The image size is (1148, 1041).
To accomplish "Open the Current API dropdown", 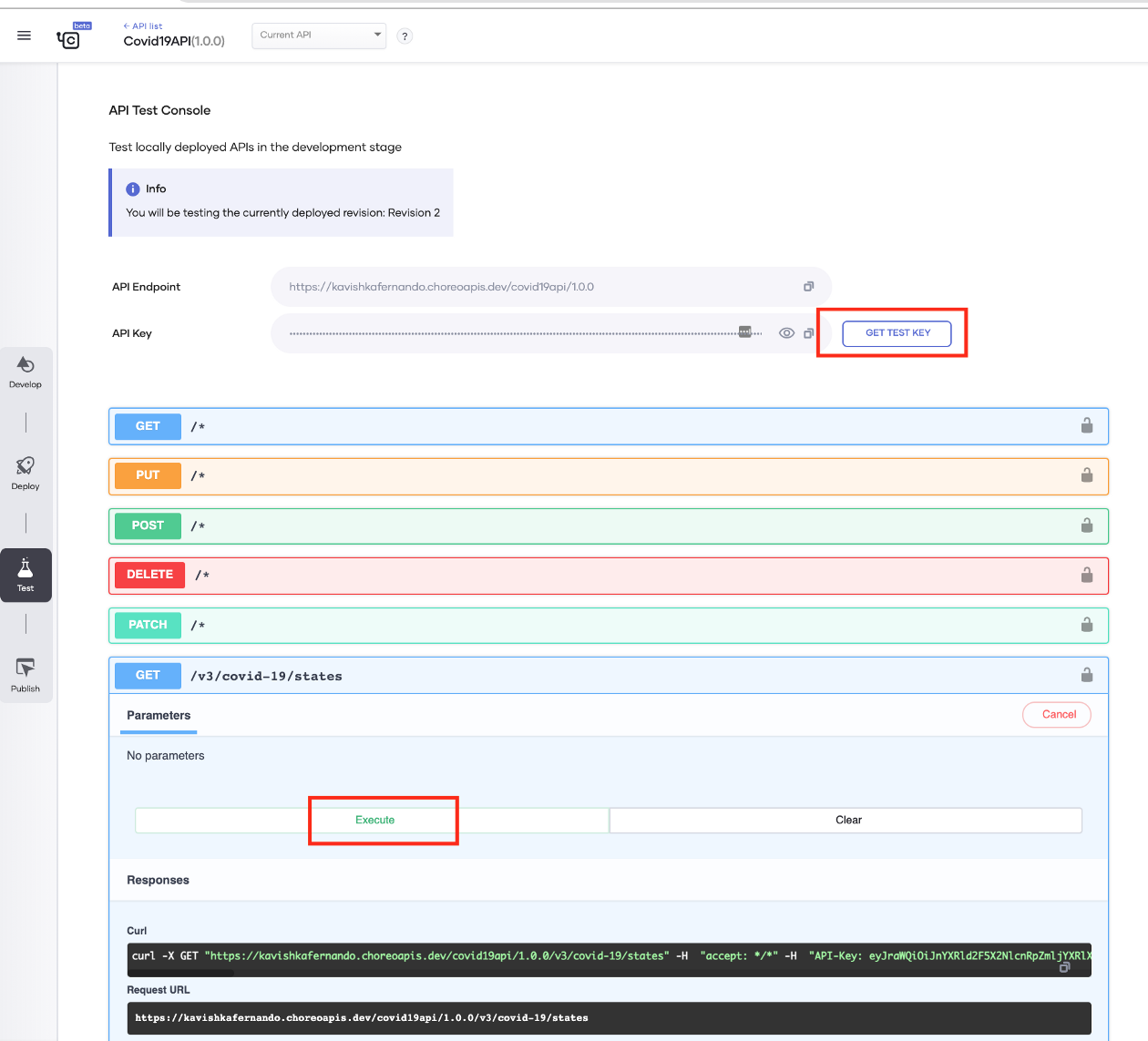I will click(319, 36).
